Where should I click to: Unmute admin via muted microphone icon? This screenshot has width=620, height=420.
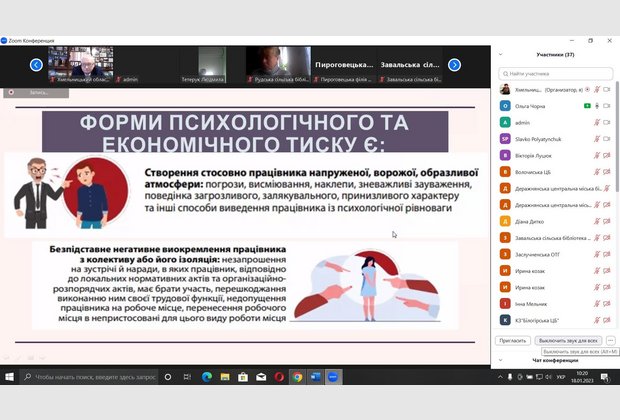[x=597, y=122]
